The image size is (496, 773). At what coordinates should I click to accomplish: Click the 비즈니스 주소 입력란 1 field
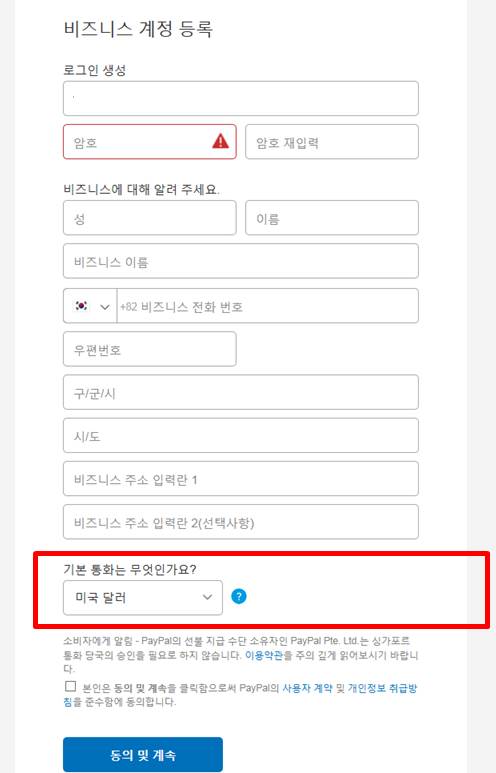pos(241,479)
